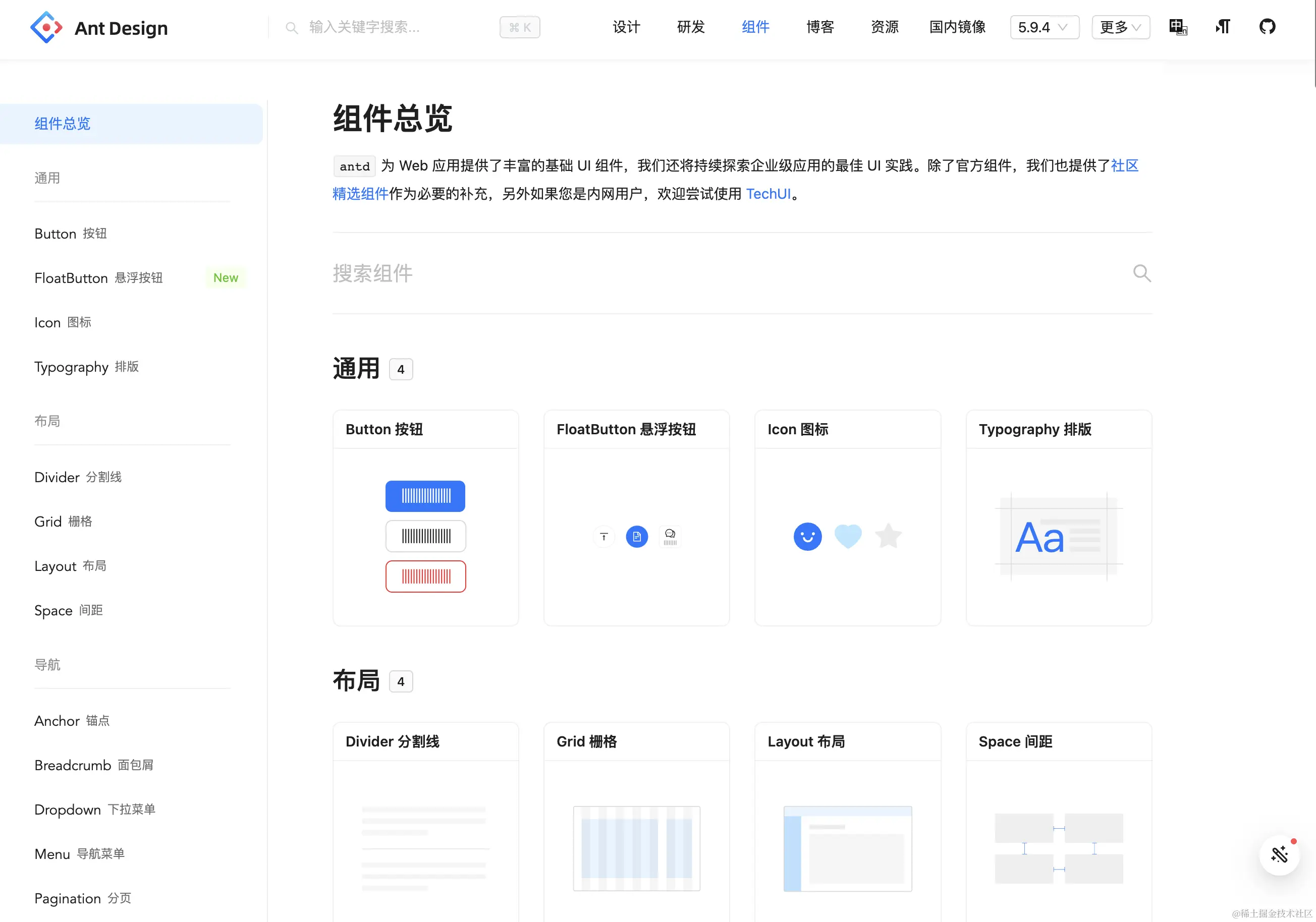Screen dimensions: 1316x922
Task: Open the Typography 排版 card thumbnail
Action: pyautogui.click(x=1058, y=536)
